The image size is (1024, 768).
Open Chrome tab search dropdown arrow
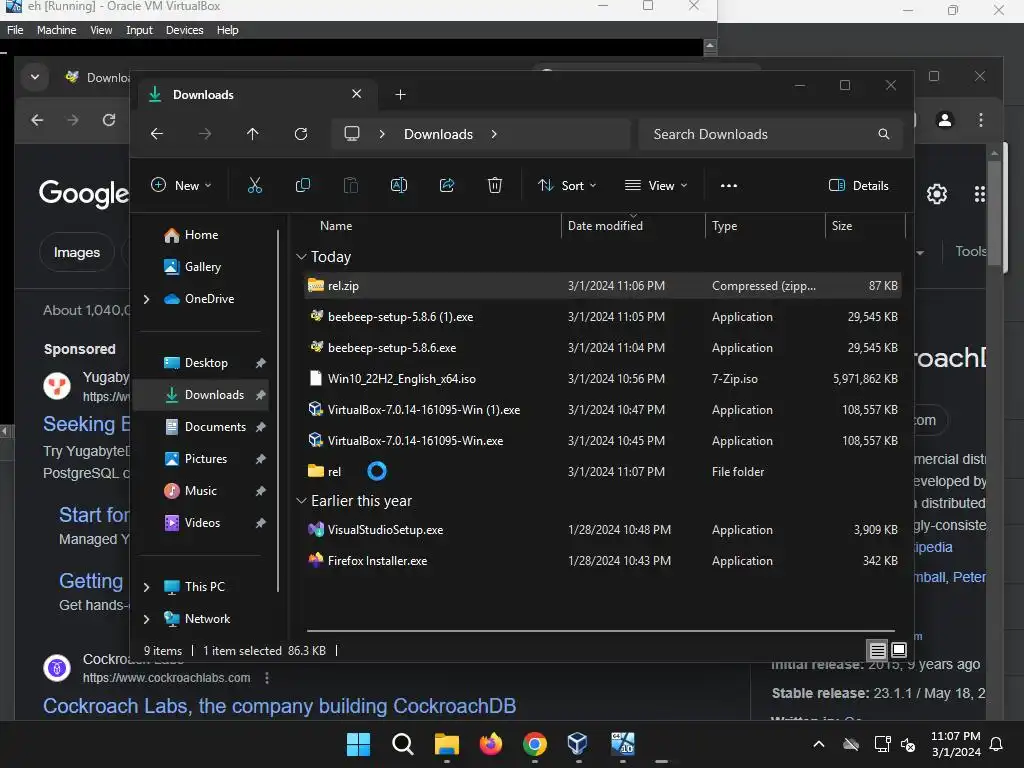(35, 77)
